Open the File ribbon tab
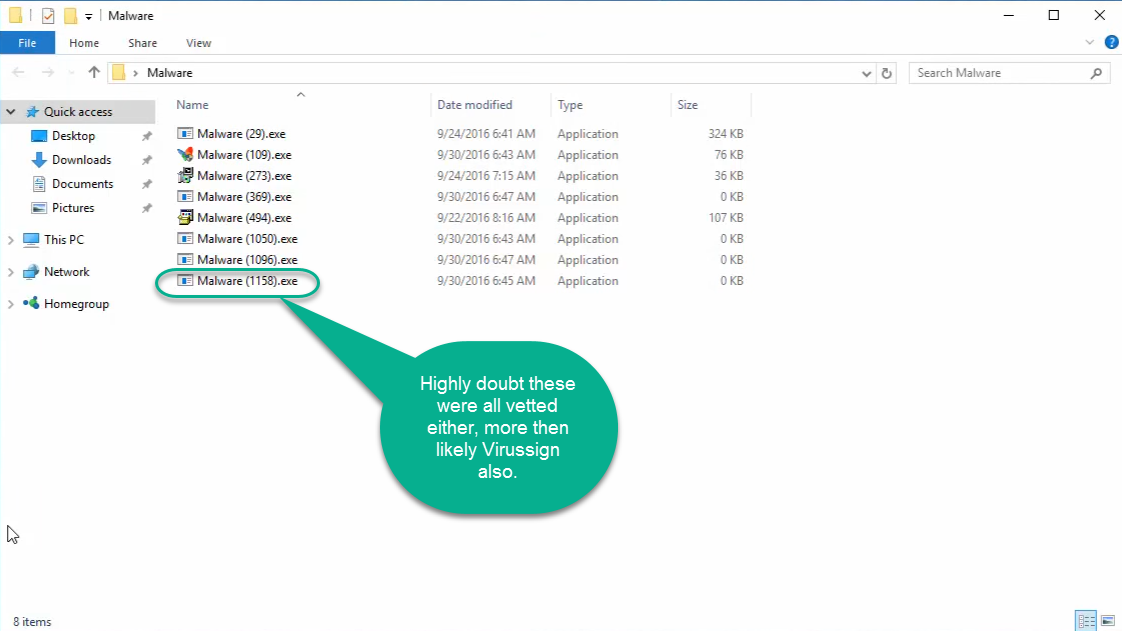1122x631 pixels. click(27, 43)
